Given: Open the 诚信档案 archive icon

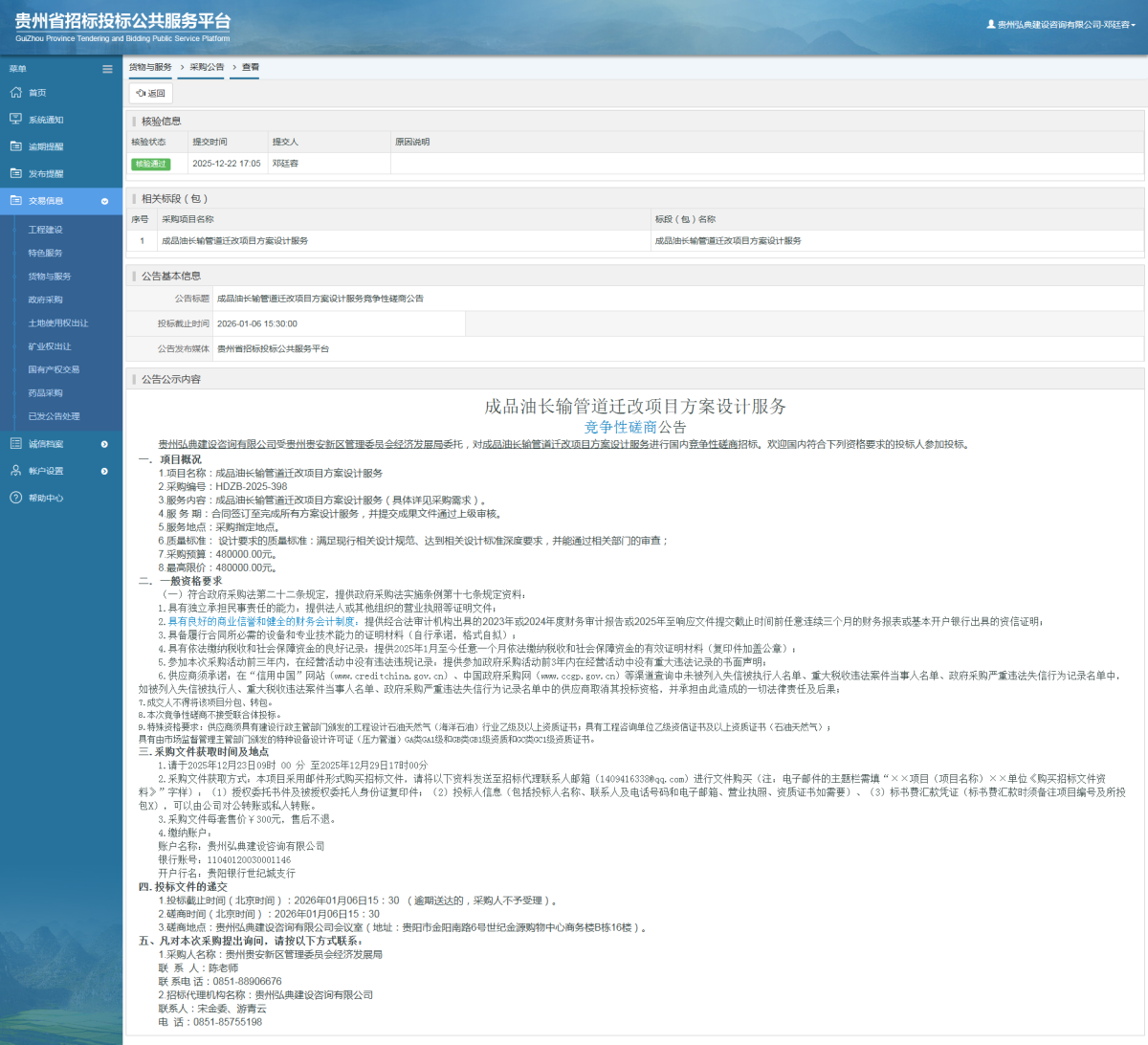Looking at the screenshot, I should 14,443.
